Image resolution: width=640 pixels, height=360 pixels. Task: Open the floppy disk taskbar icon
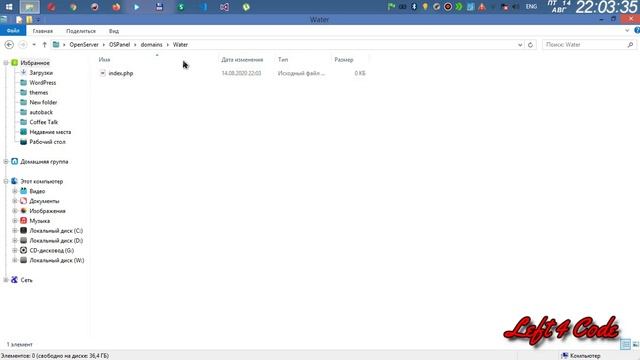(159, 7)
